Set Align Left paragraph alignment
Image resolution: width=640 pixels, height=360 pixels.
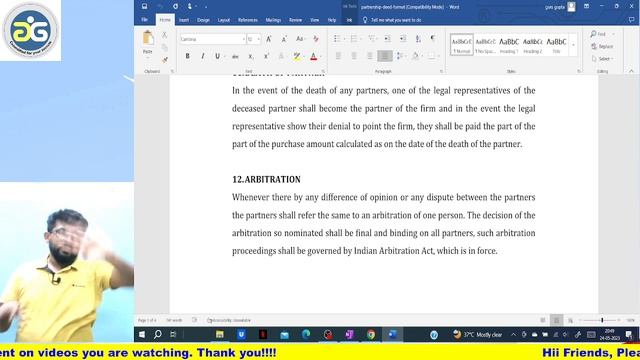(338, 56)
